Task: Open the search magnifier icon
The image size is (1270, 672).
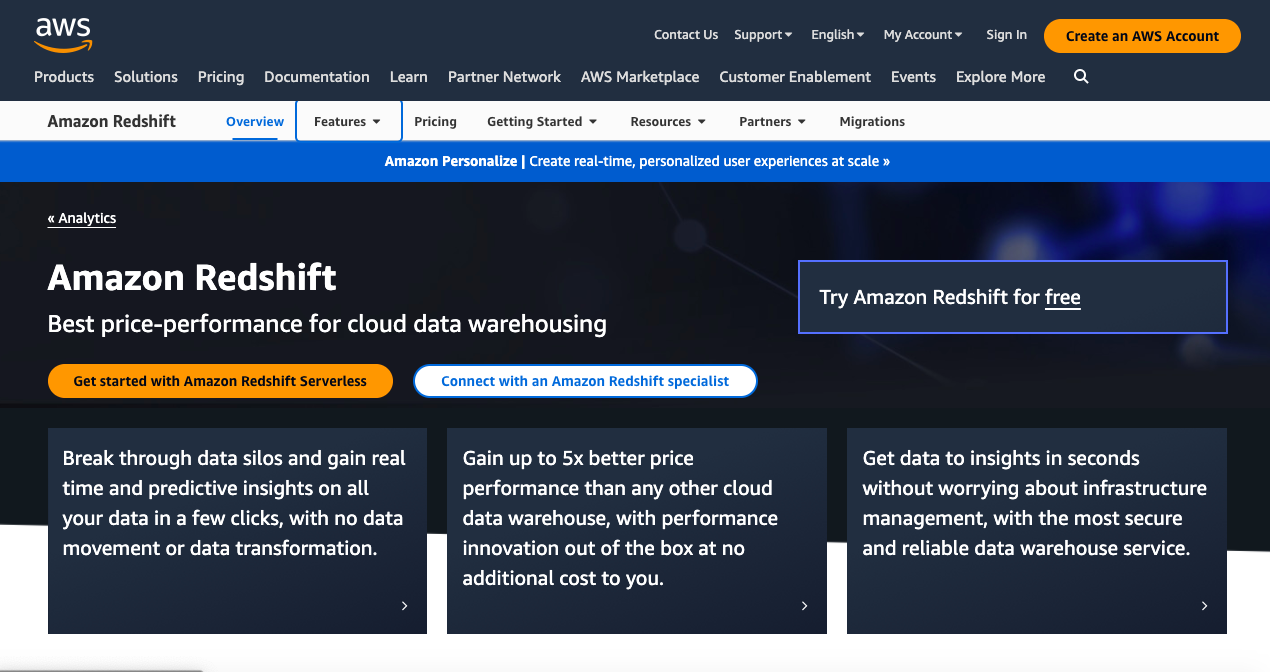Action: point(1081,77)
